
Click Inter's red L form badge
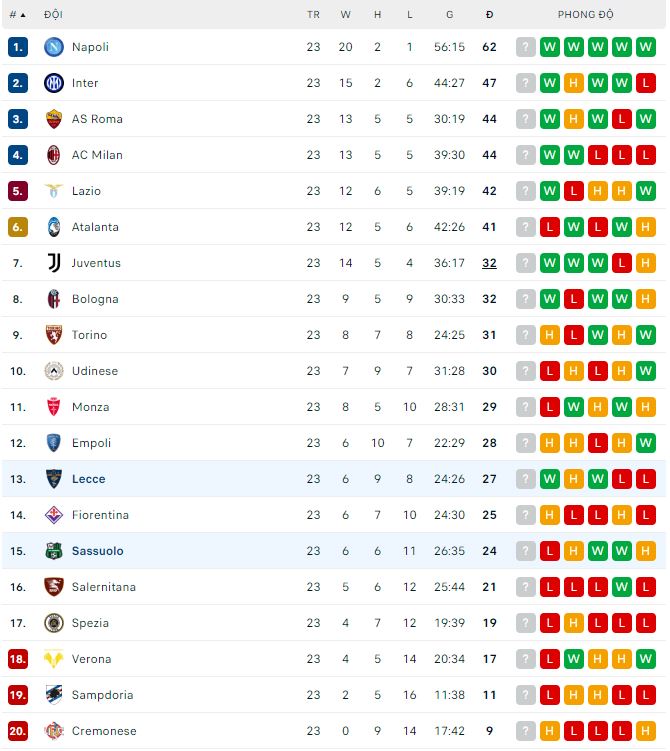click(646, 83)
